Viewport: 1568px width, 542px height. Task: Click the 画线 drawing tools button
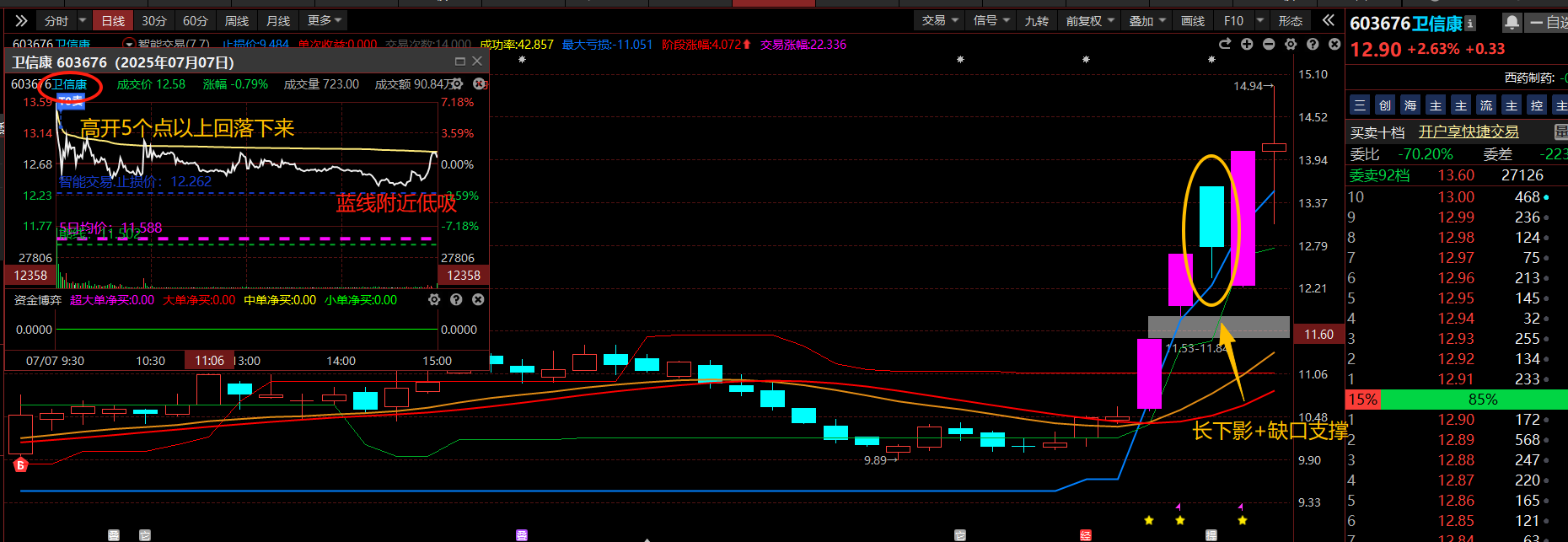coord(1193,20)
